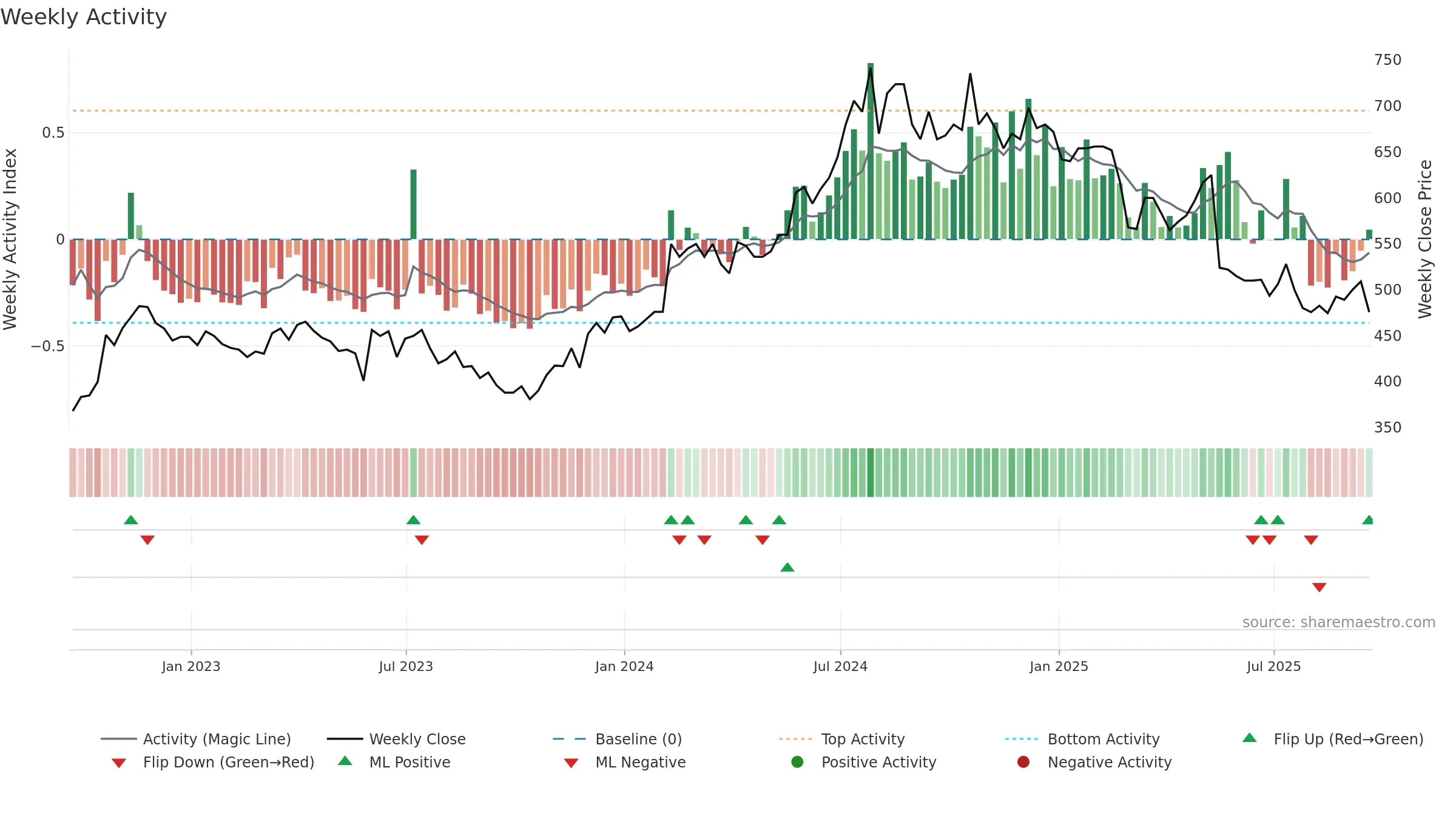Click the first Flip Down marker in late 2022
Image resolution: width=1456 pixels, height=819 pixels.
pyautogui.click(x=147, y=540)
